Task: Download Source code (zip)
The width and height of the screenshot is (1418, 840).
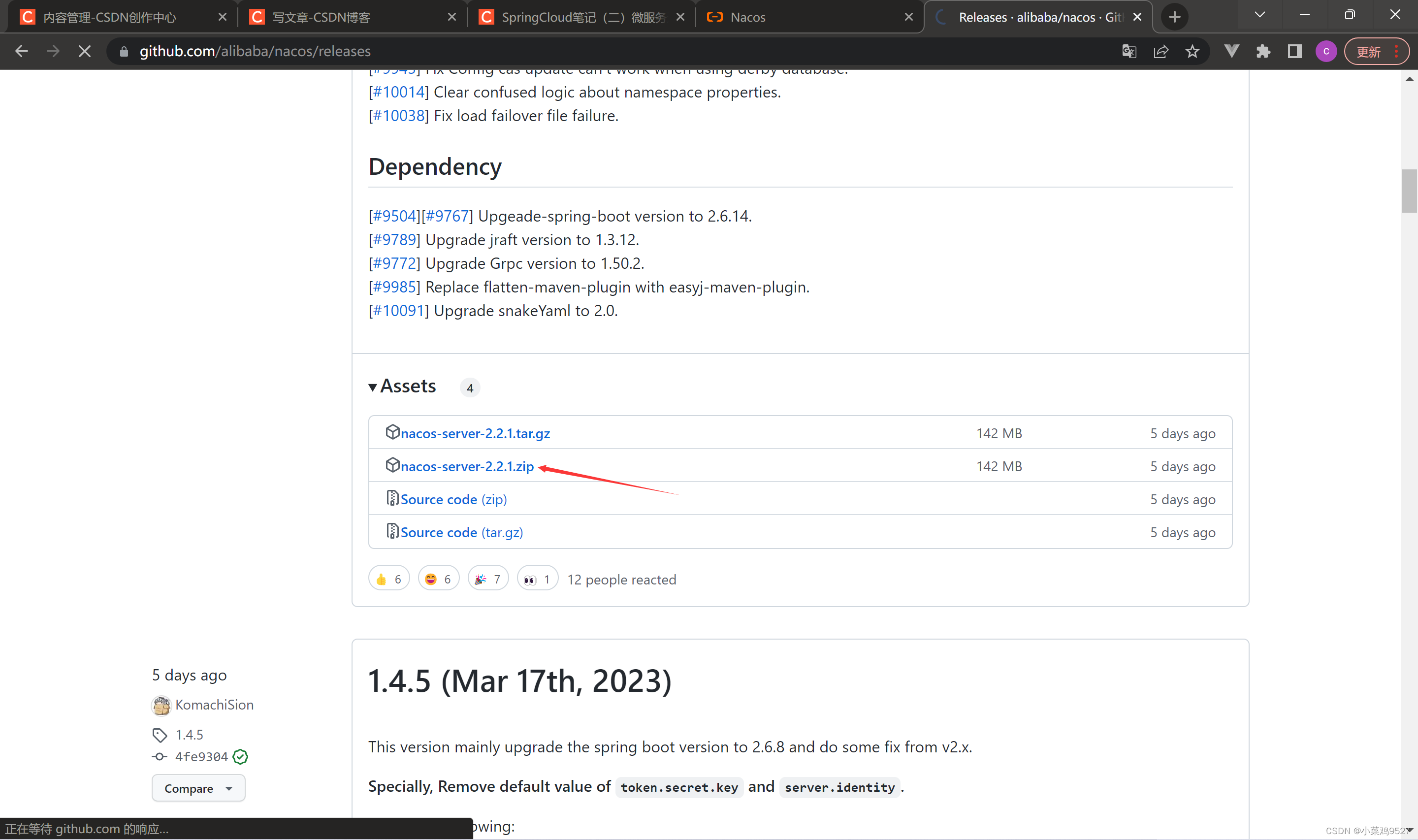Action: (x=454, y=500)
